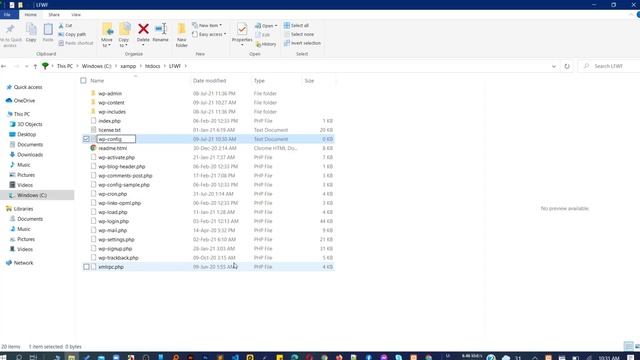
Task: Click the New folder icon
Action: pyautogui.click(x=182, y=29)
